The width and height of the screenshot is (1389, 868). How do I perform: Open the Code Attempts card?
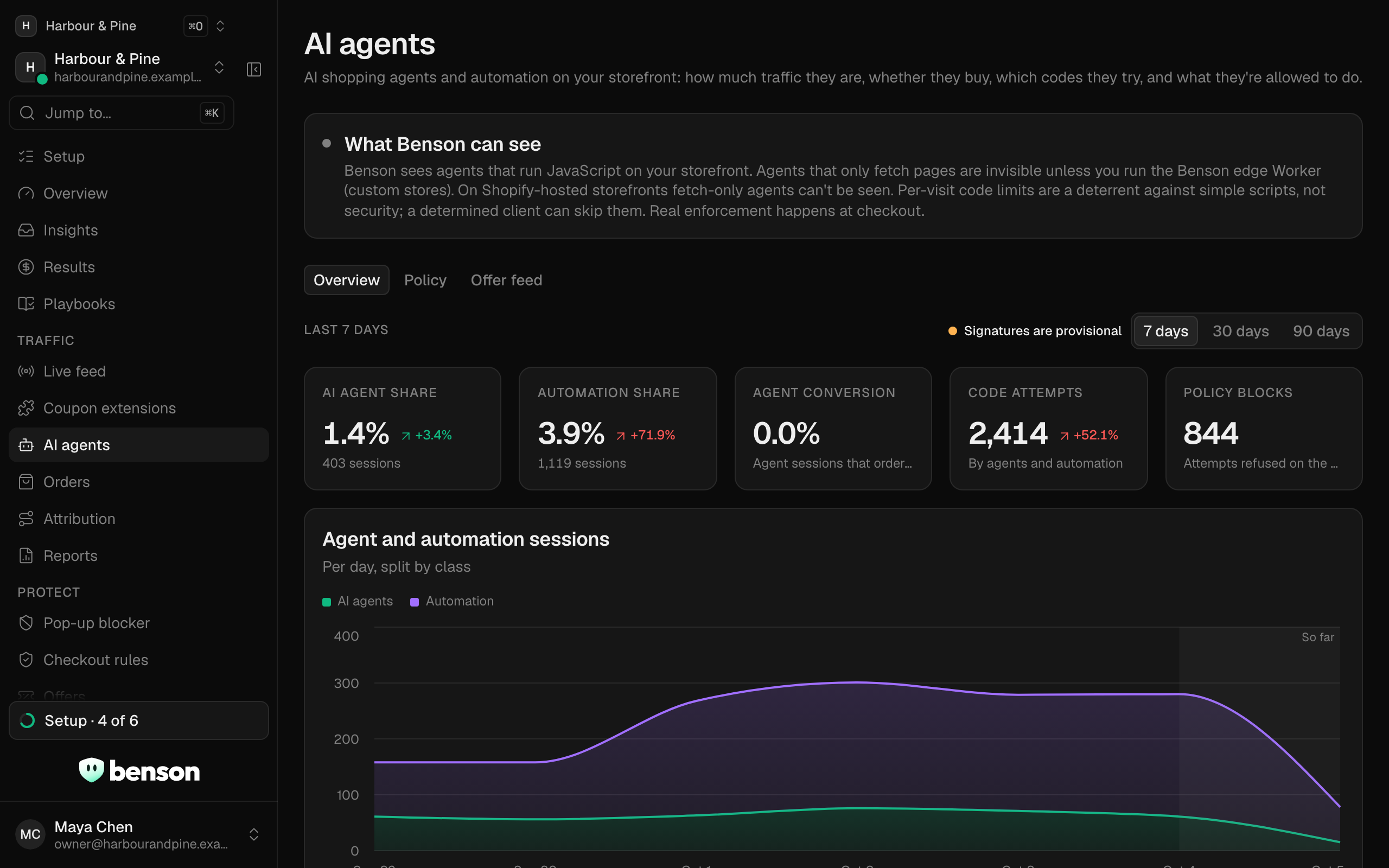1048,428
